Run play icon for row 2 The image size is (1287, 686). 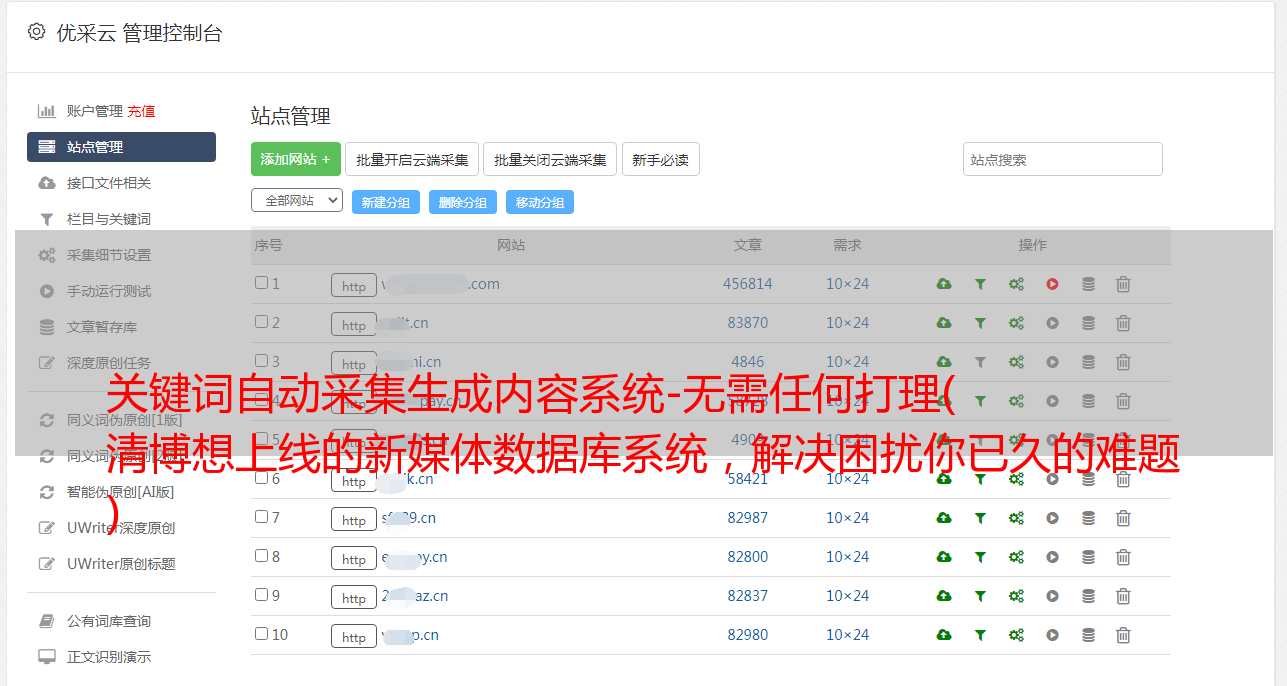point(1052,323)
